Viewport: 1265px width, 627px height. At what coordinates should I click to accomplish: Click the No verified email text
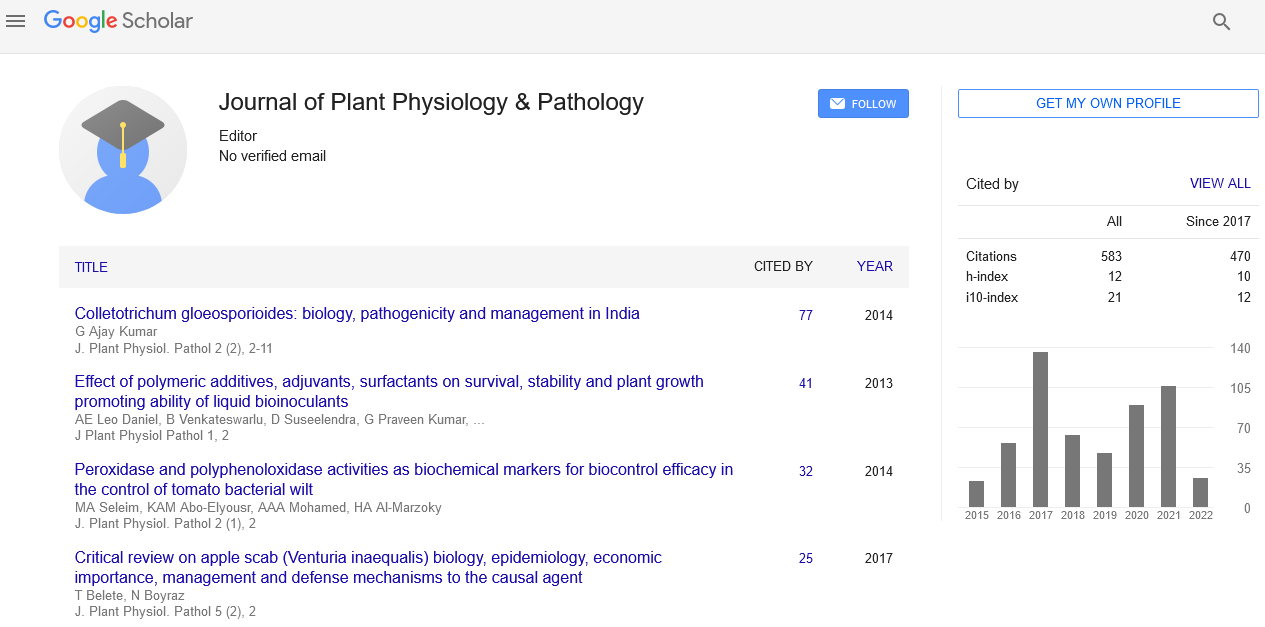click(272, 156)
